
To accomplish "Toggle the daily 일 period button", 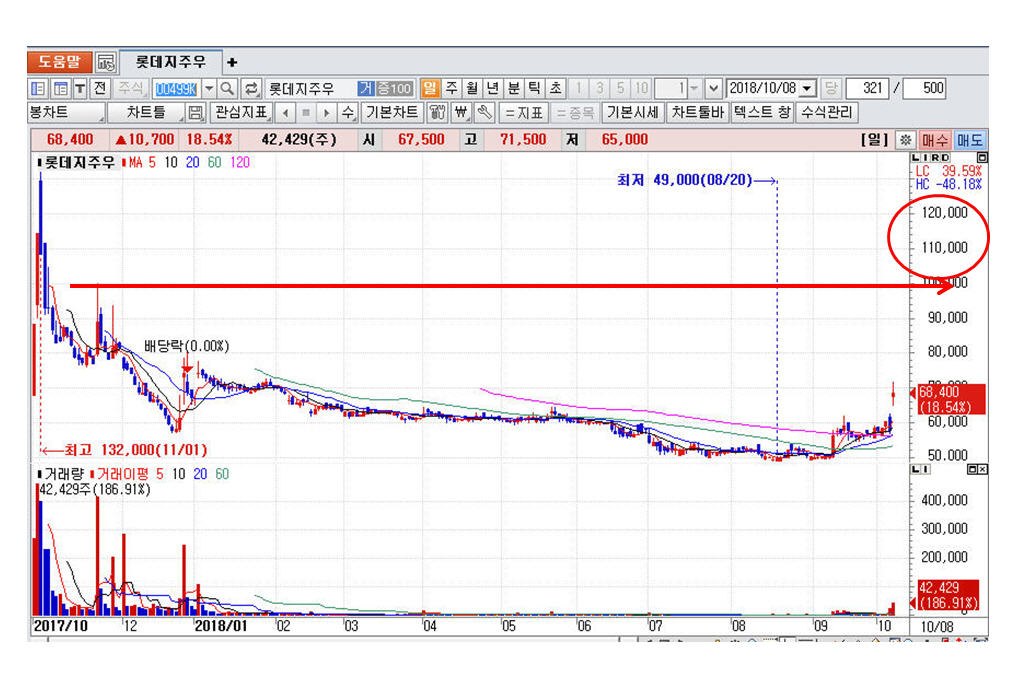I will (x=429, y=88).
